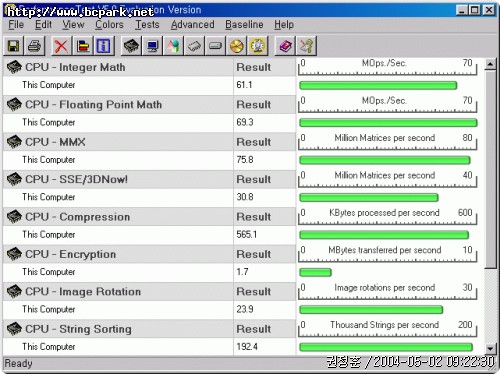Viewport: 500px width, 374px height.
Task: Click the SSE/3DNow! green result bar
Action: (369, 197)
